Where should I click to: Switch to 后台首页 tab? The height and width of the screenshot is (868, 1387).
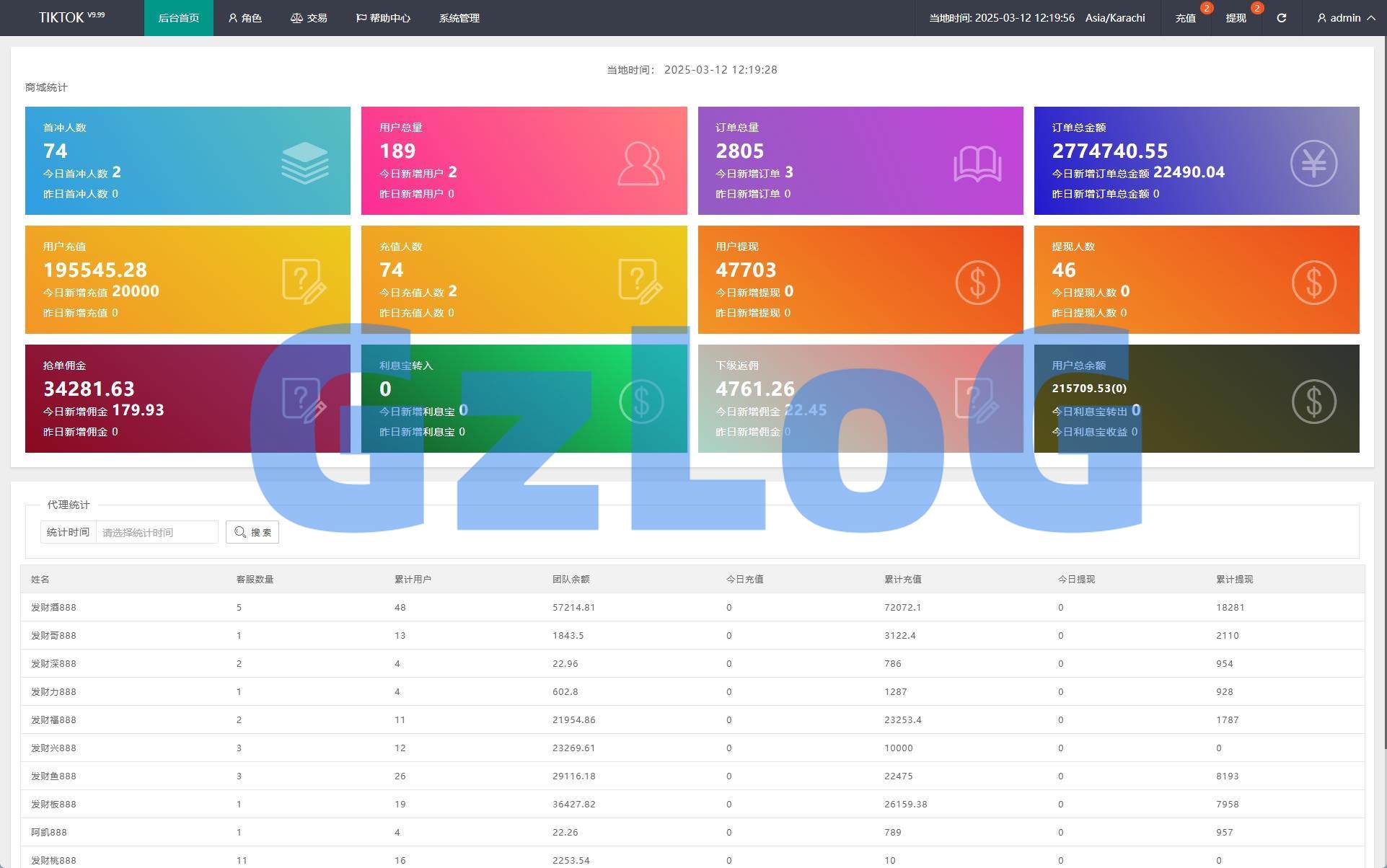(178, 18)
